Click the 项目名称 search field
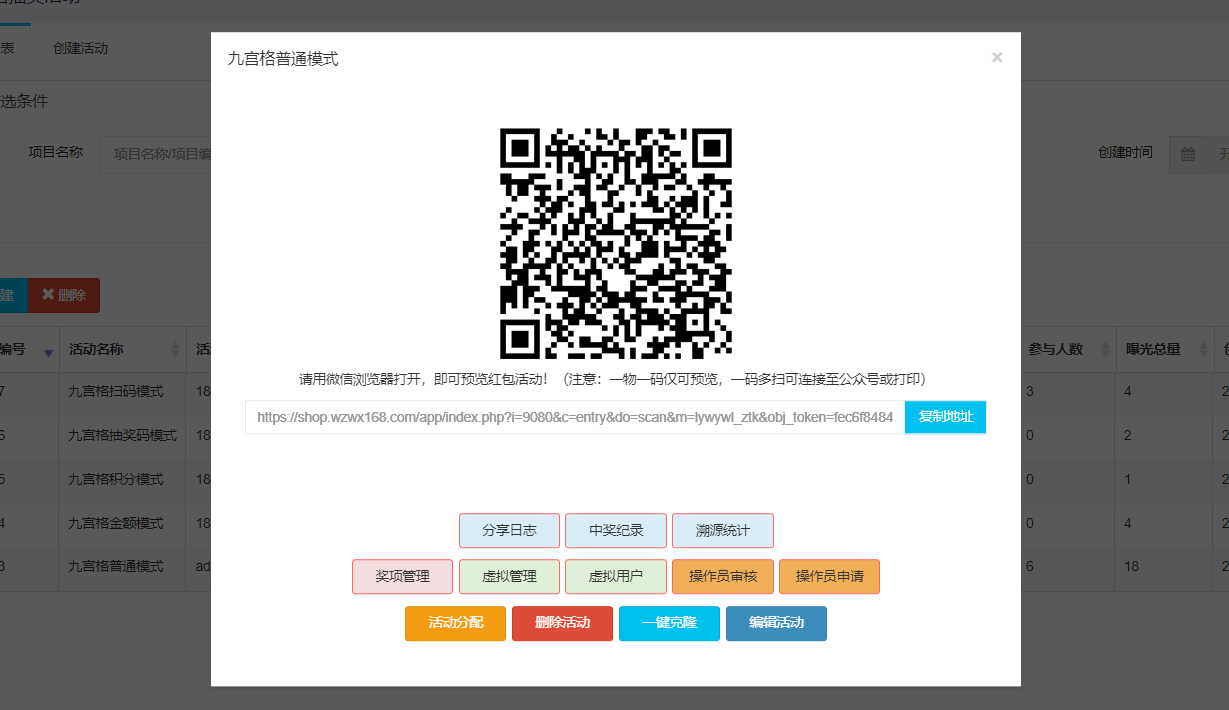 tap(155, 154)
